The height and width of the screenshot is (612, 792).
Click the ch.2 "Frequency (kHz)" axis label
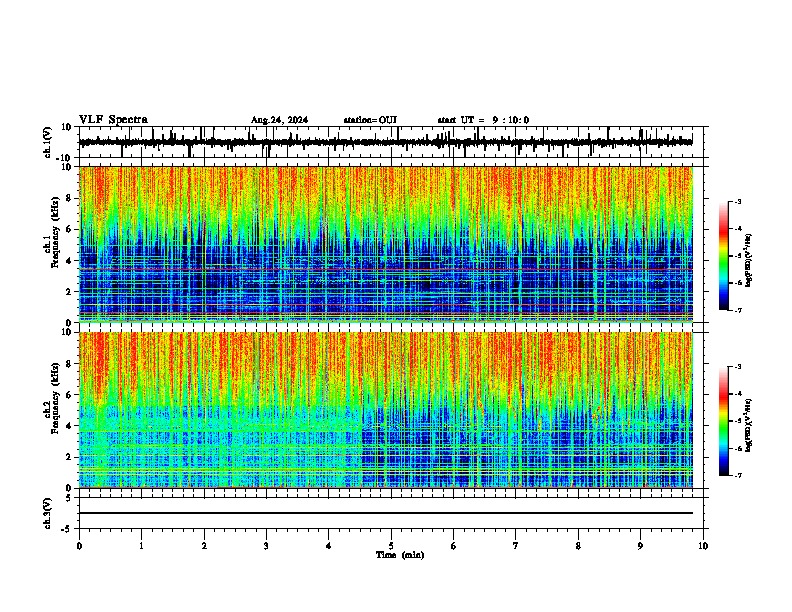55,398
